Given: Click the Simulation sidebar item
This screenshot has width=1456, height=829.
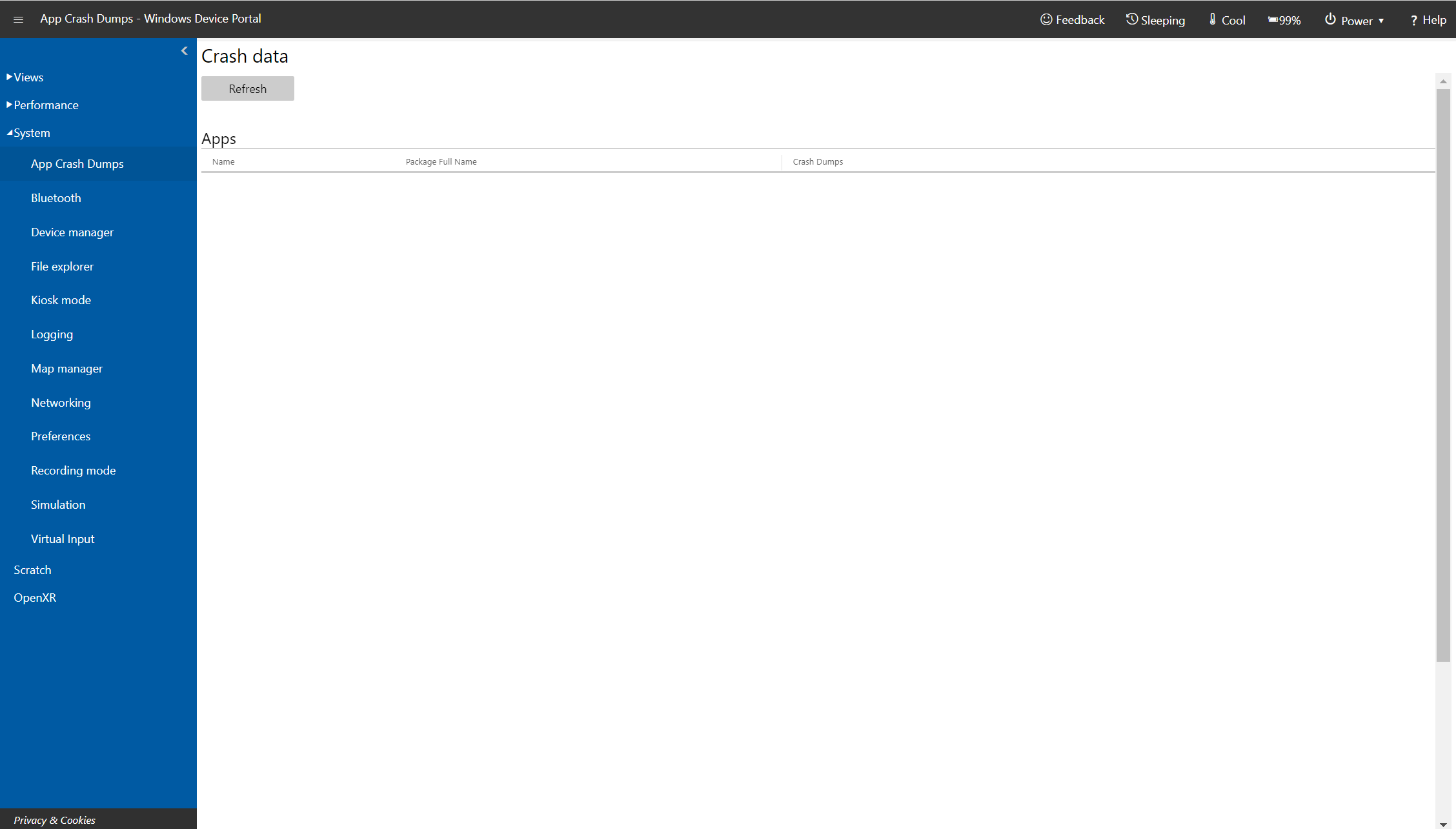Looking at the screenshot, I should click(58, 504).
